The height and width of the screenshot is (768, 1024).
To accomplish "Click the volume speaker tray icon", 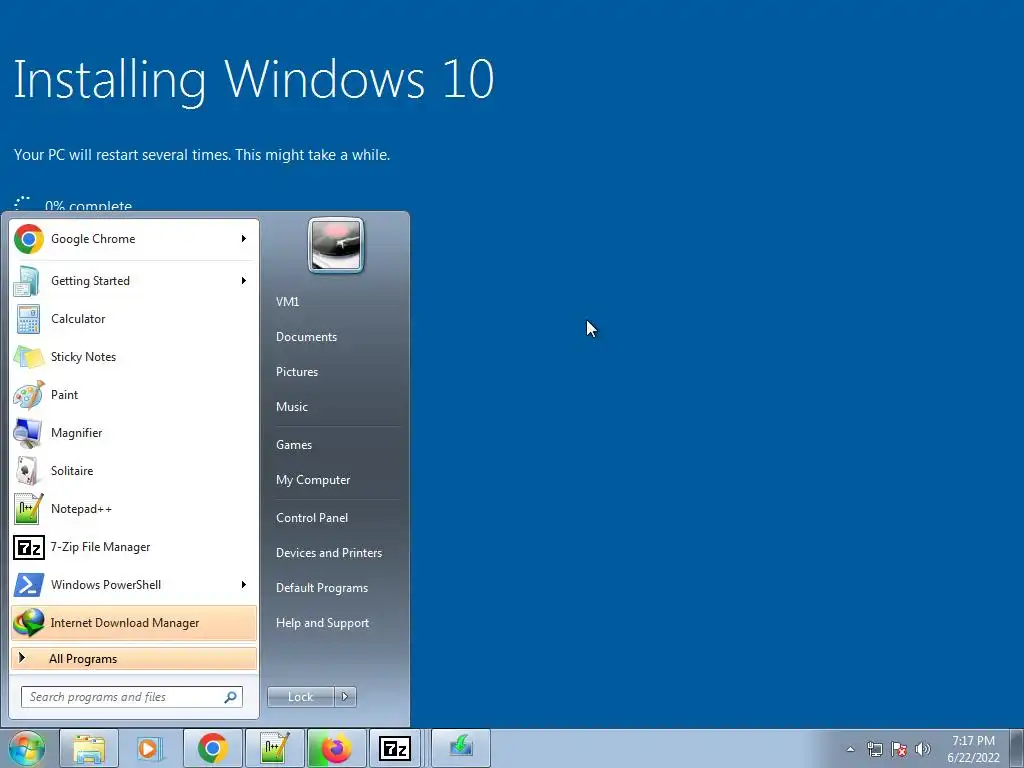I will tap(923, 749).
